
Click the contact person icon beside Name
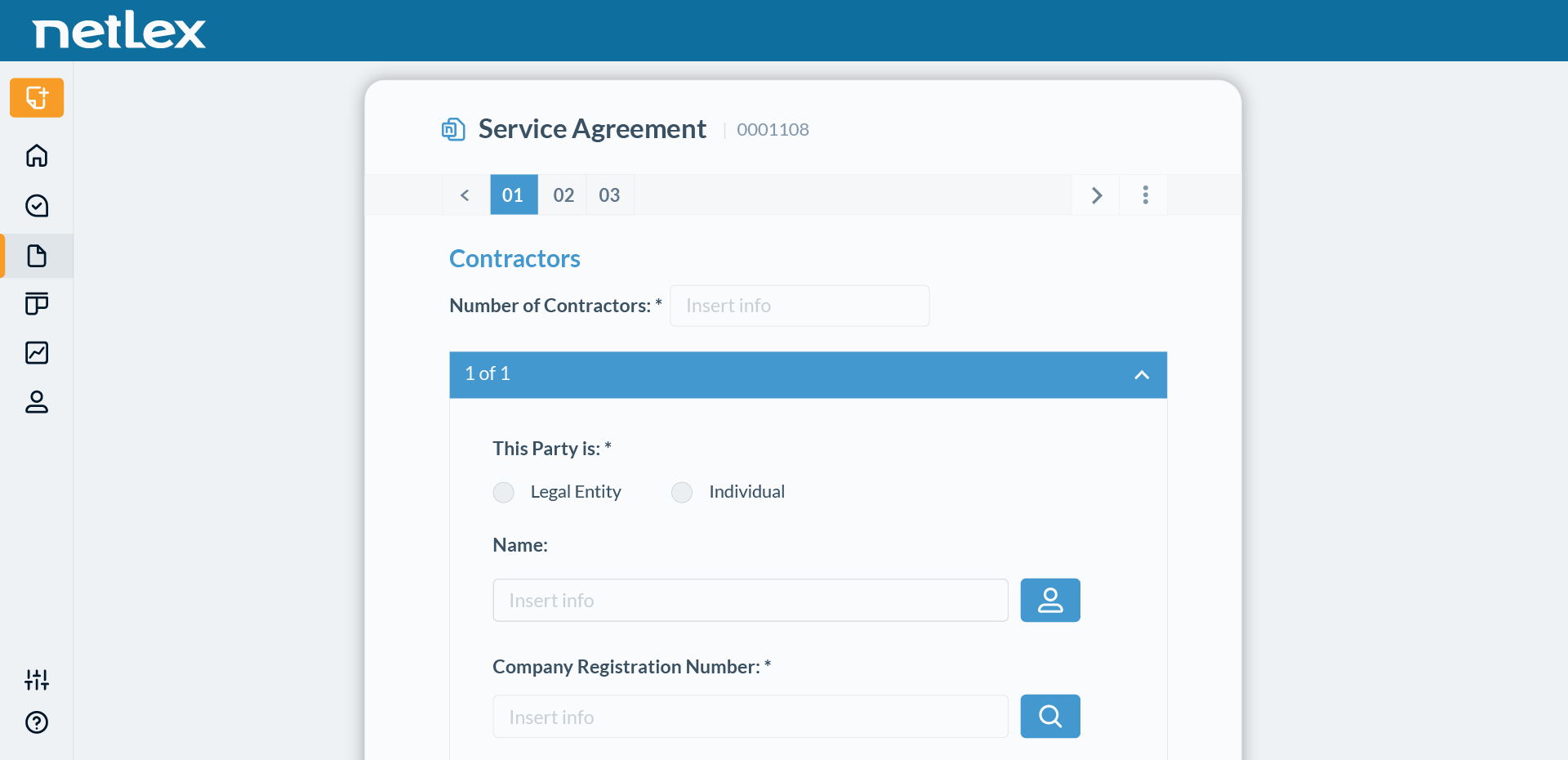pos(1050,600)
